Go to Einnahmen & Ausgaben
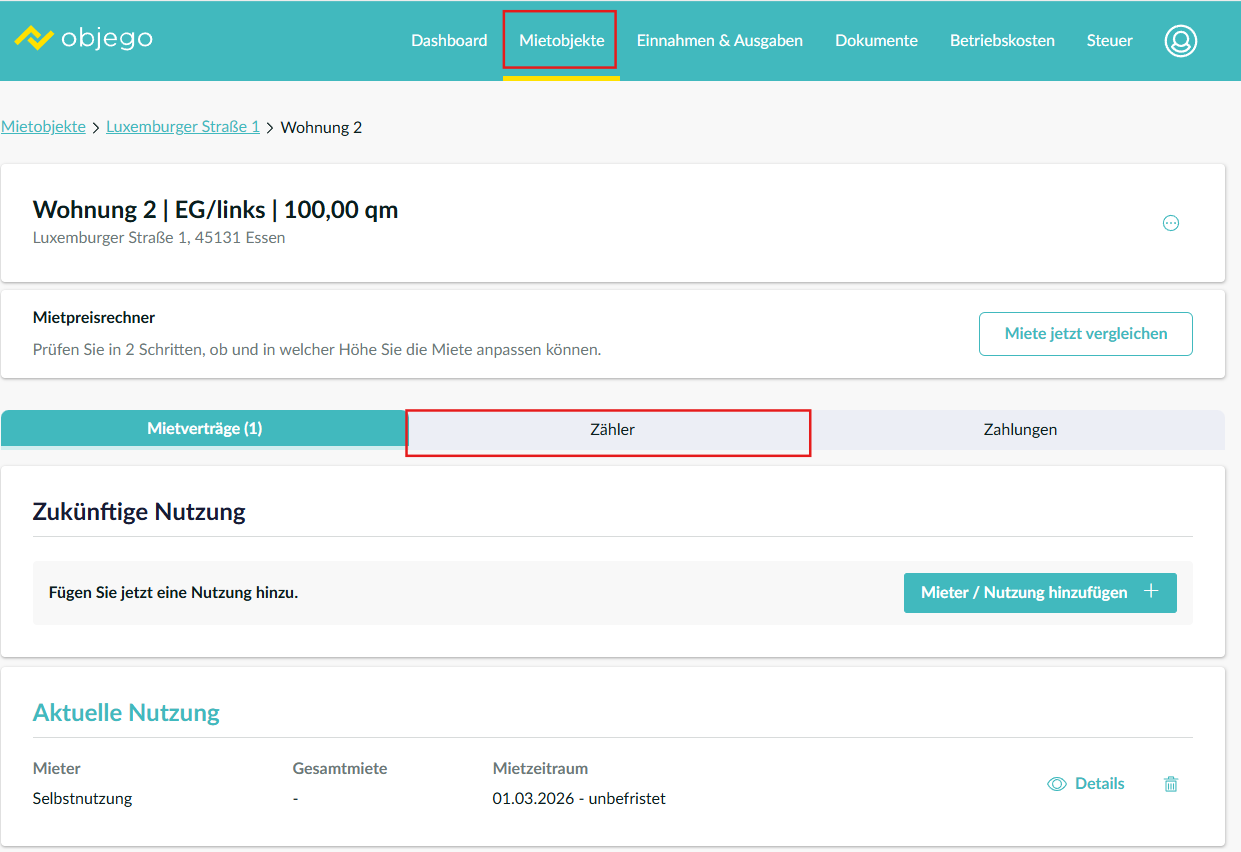Viewport: 1241px width, 852px height. (x=719, y=41)
